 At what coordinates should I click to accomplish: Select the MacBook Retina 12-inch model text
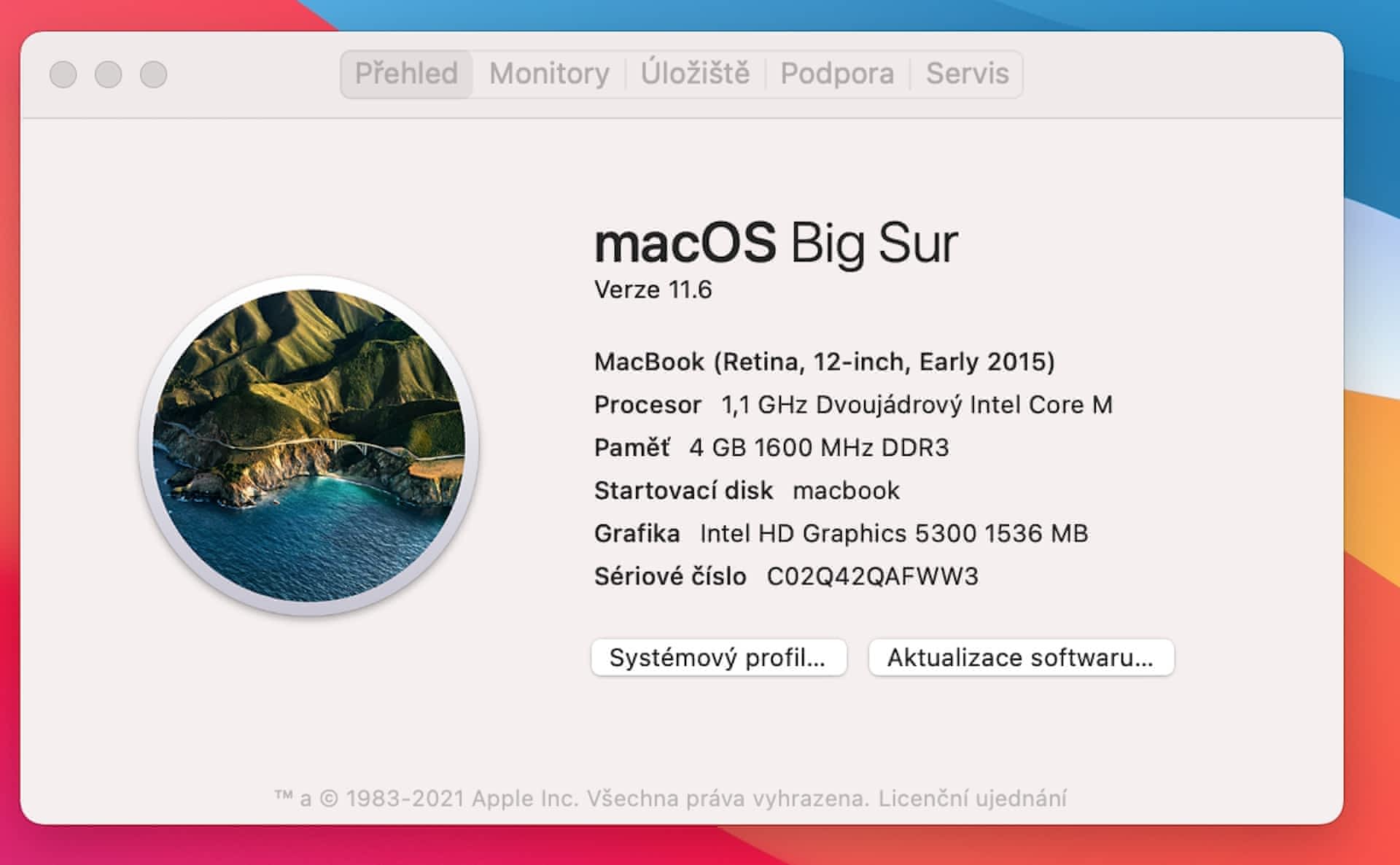(x=824, y=362)
